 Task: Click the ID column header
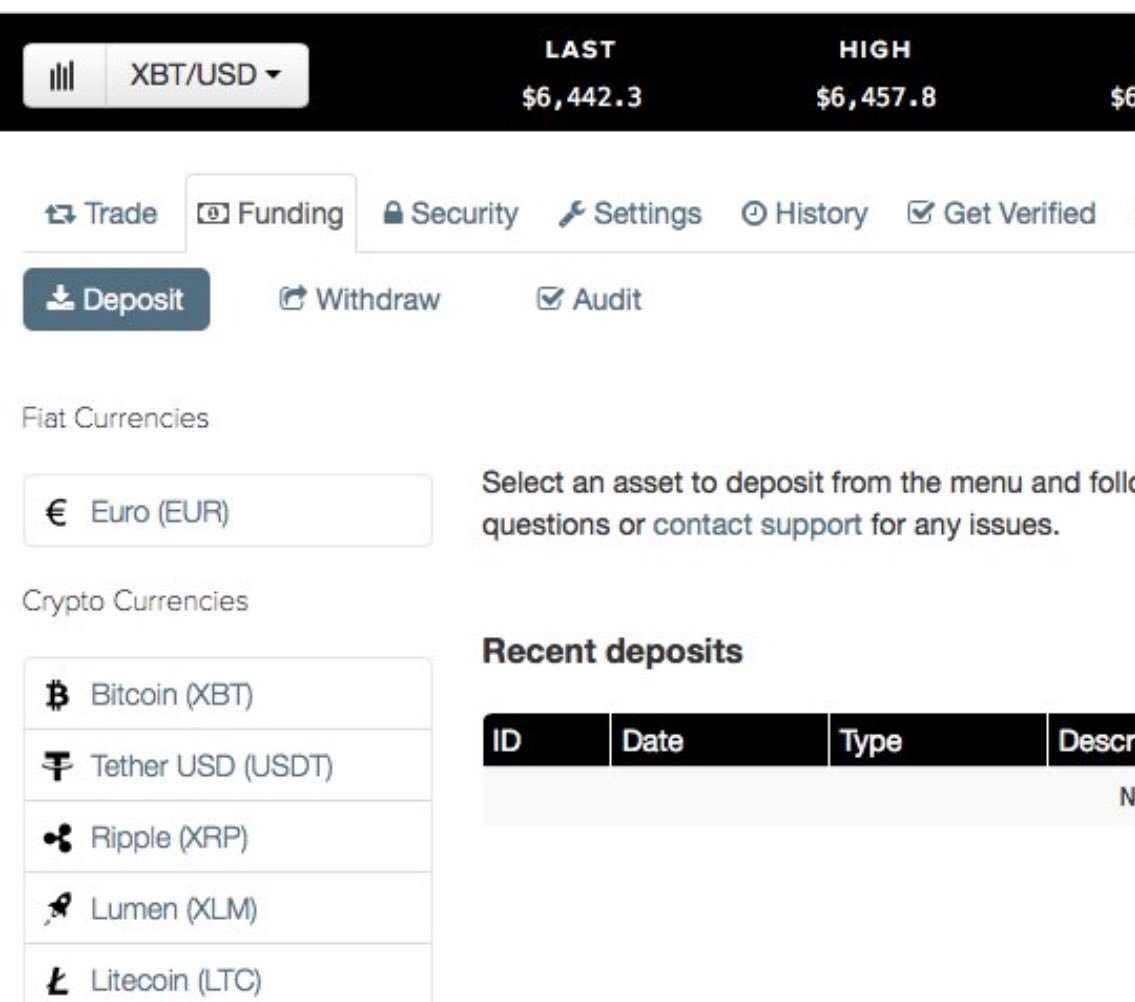(x=547, y=741)
